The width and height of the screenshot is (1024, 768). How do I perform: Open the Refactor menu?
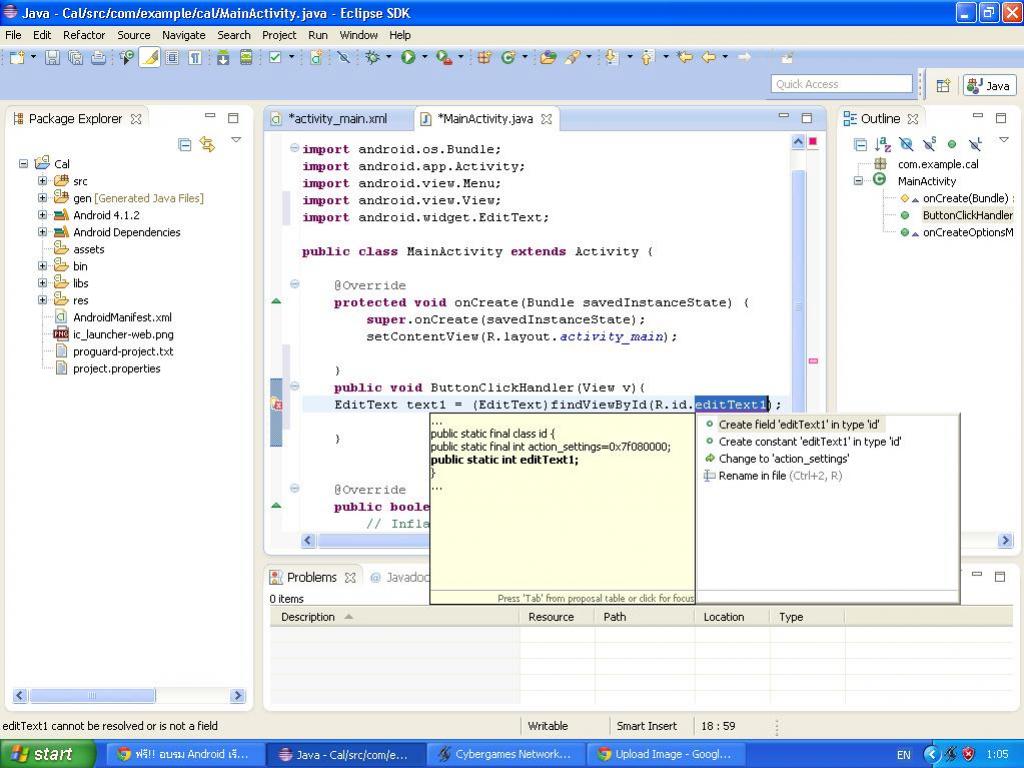84,35
